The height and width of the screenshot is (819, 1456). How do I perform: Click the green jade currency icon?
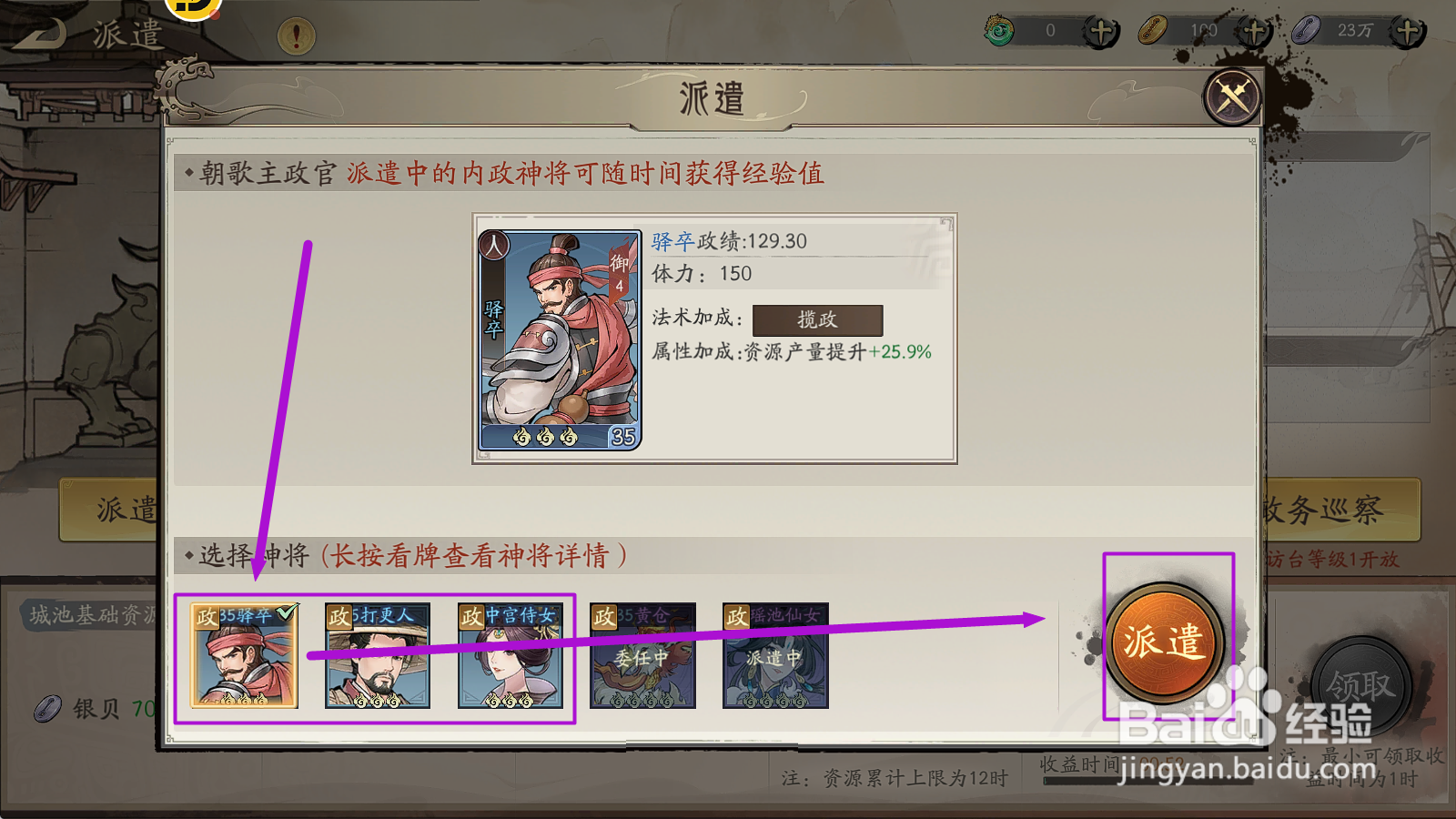coord(999,31)
